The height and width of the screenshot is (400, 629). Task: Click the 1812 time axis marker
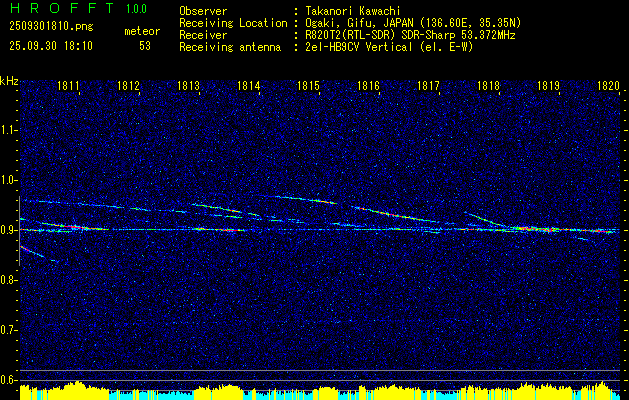128,85
